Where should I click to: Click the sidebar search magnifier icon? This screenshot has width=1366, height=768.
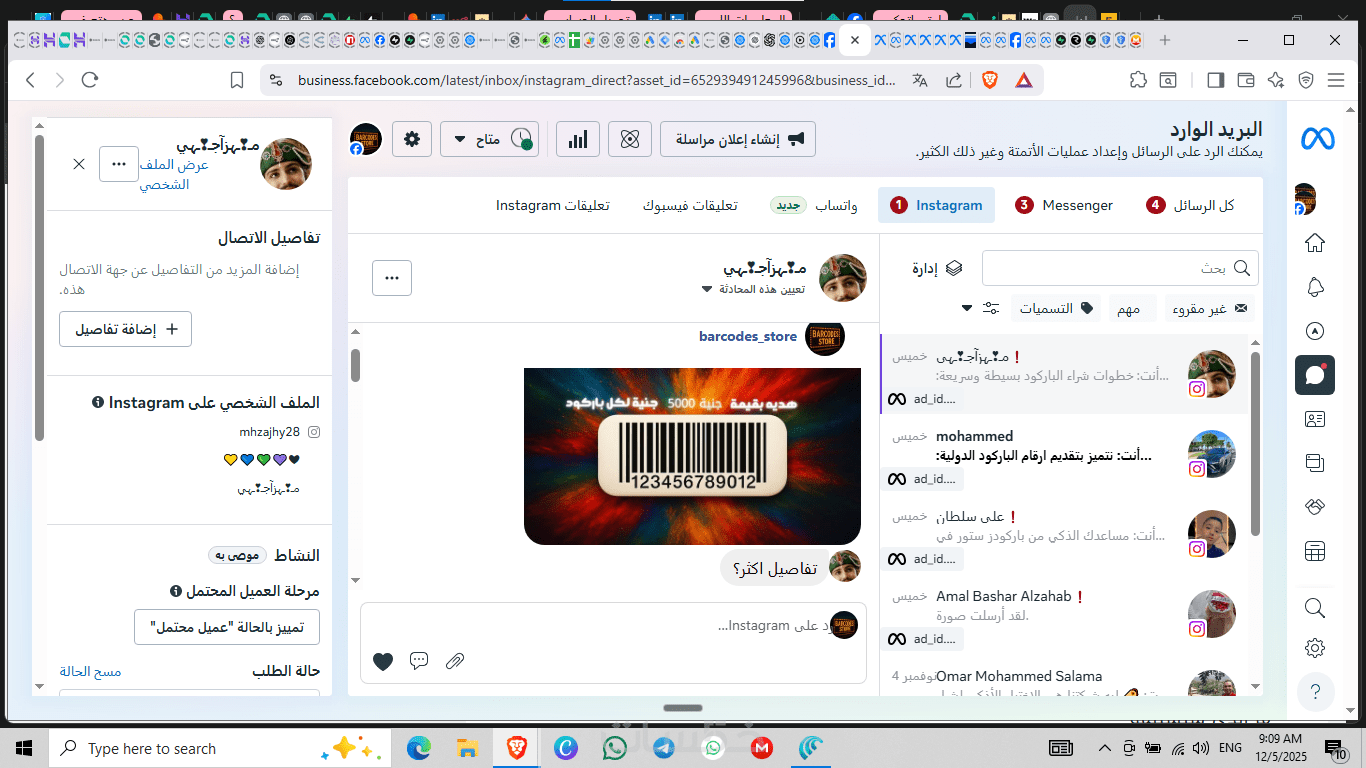(1315, 607)
